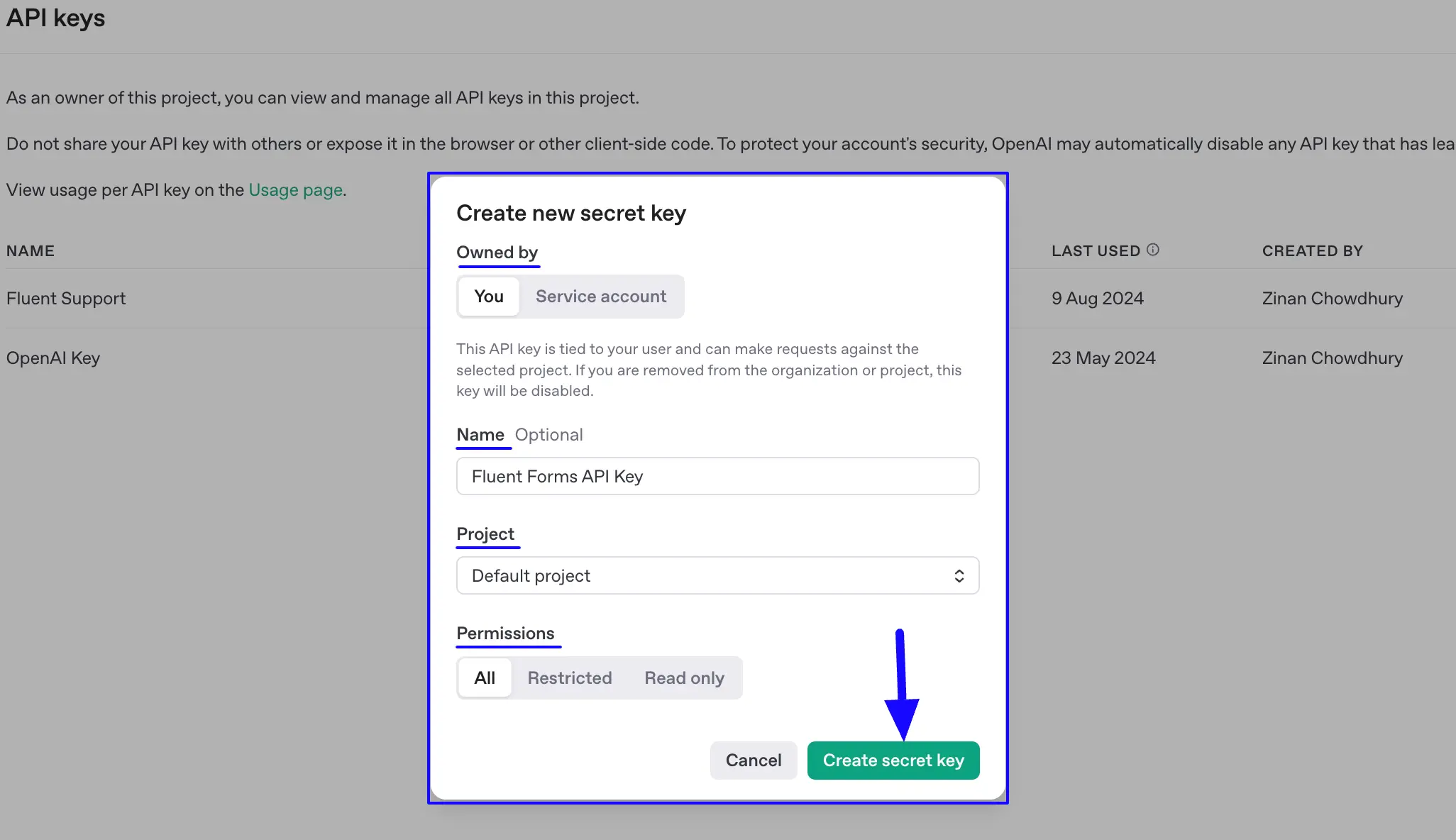Choose 'Restricted' permissions option
The width and height of the screenshot is (1456, 840).
tap(570, 678)
